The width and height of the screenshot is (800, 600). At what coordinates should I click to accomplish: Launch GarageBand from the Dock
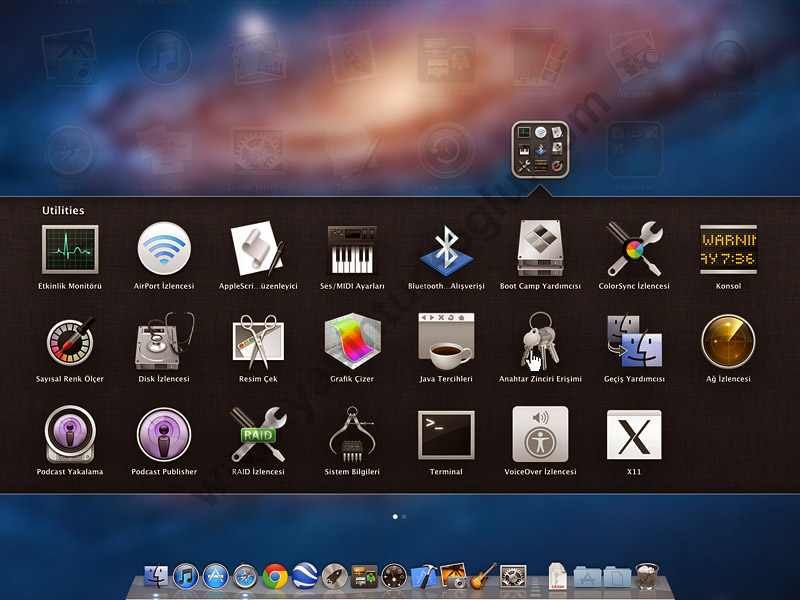coord(483,577)
